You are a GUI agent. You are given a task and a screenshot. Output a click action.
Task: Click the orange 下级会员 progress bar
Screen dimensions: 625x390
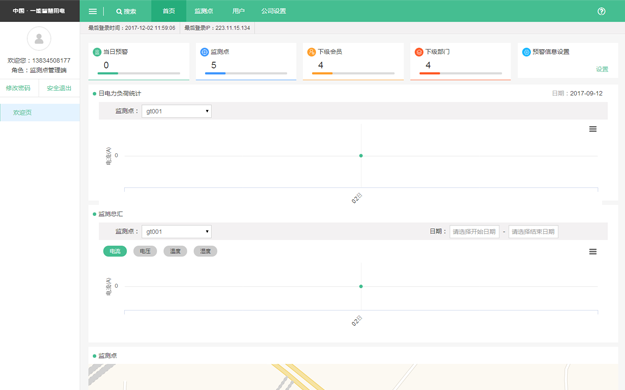click(x=353, y=73)
